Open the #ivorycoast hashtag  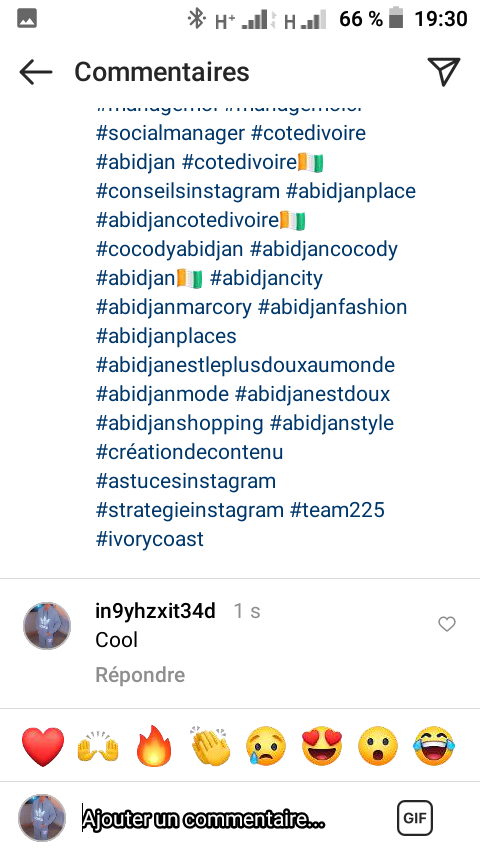[149, 539]
